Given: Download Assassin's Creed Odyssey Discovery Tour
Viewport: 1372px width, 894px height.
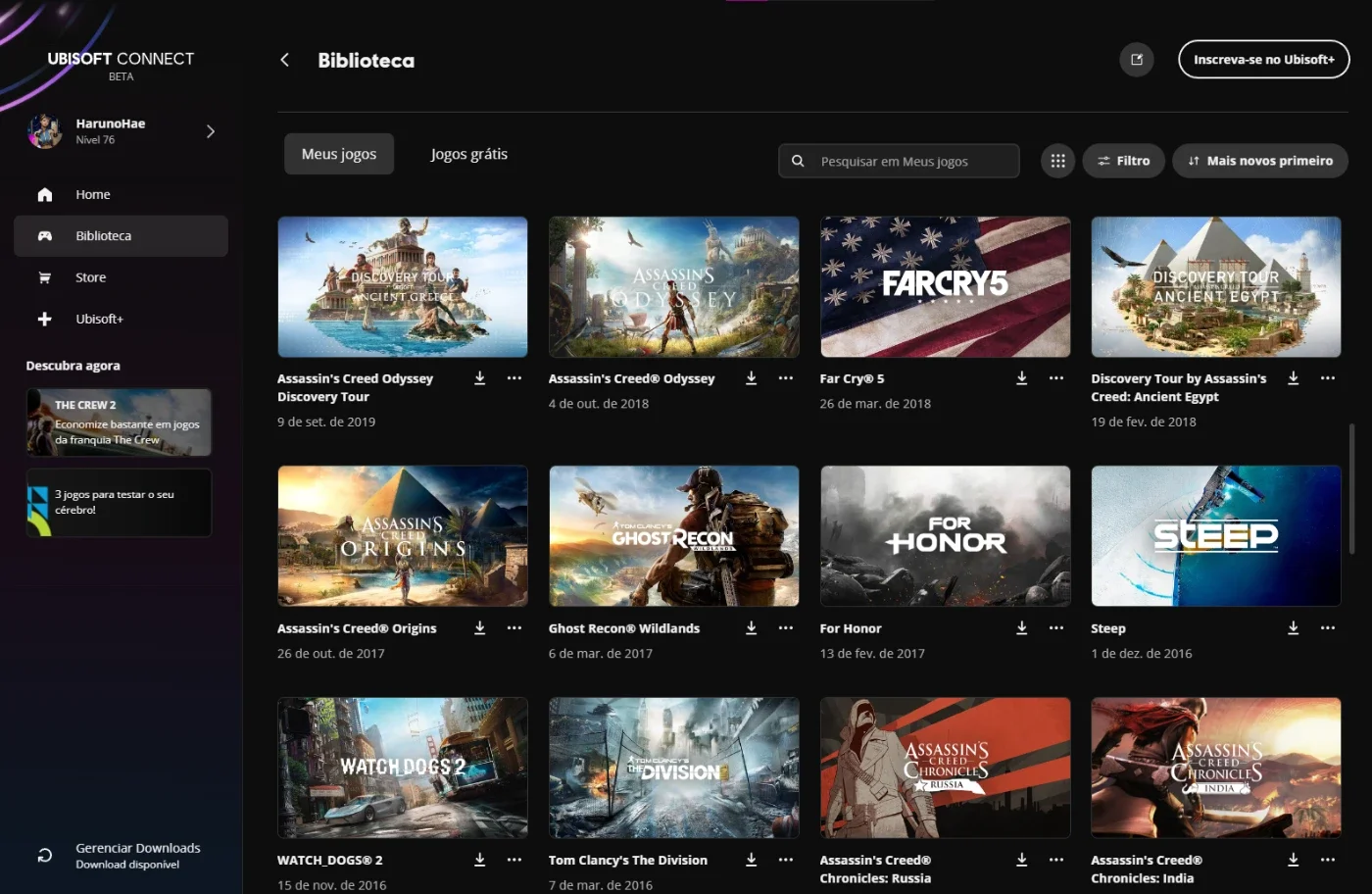Looking at the screenshot, I should click(480, 378).
